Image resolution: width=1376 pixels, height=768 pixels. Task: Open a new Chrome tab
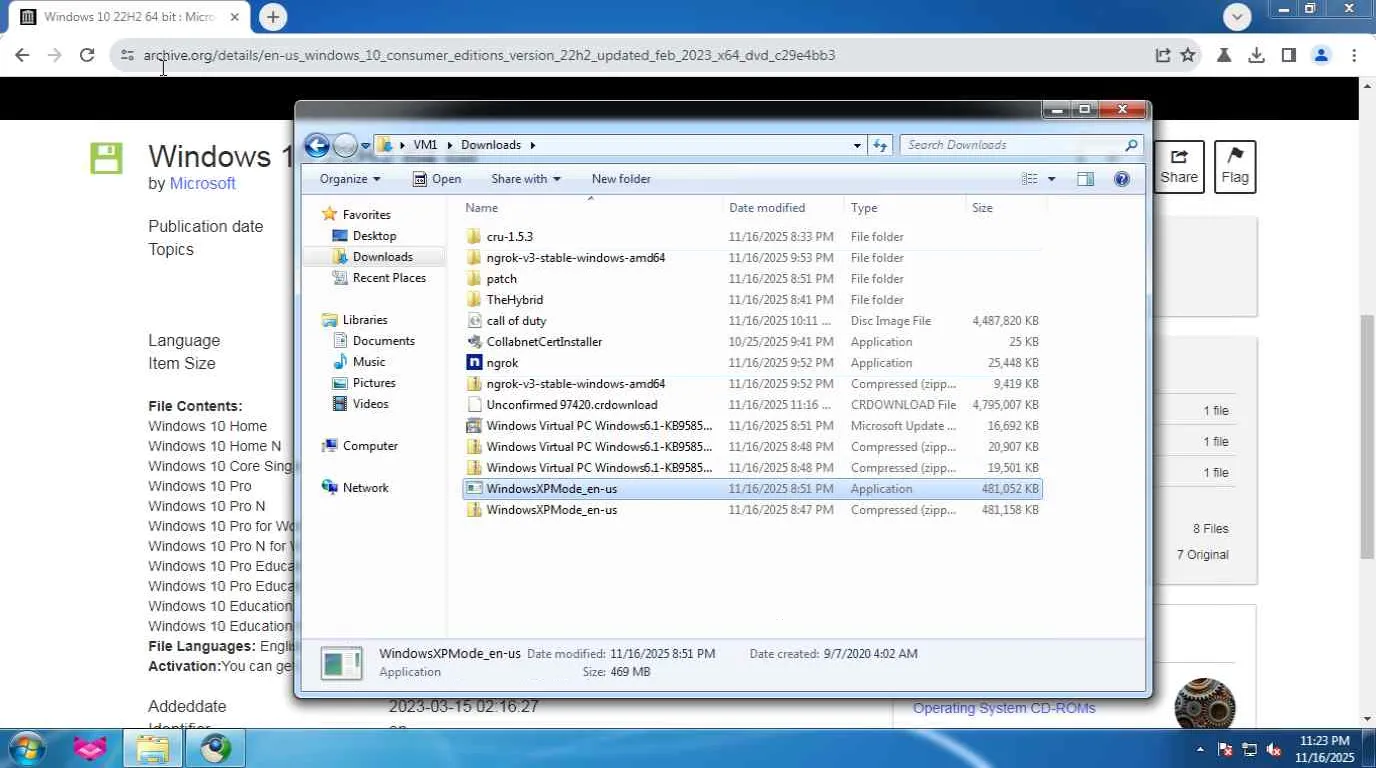tap(272, 17)
